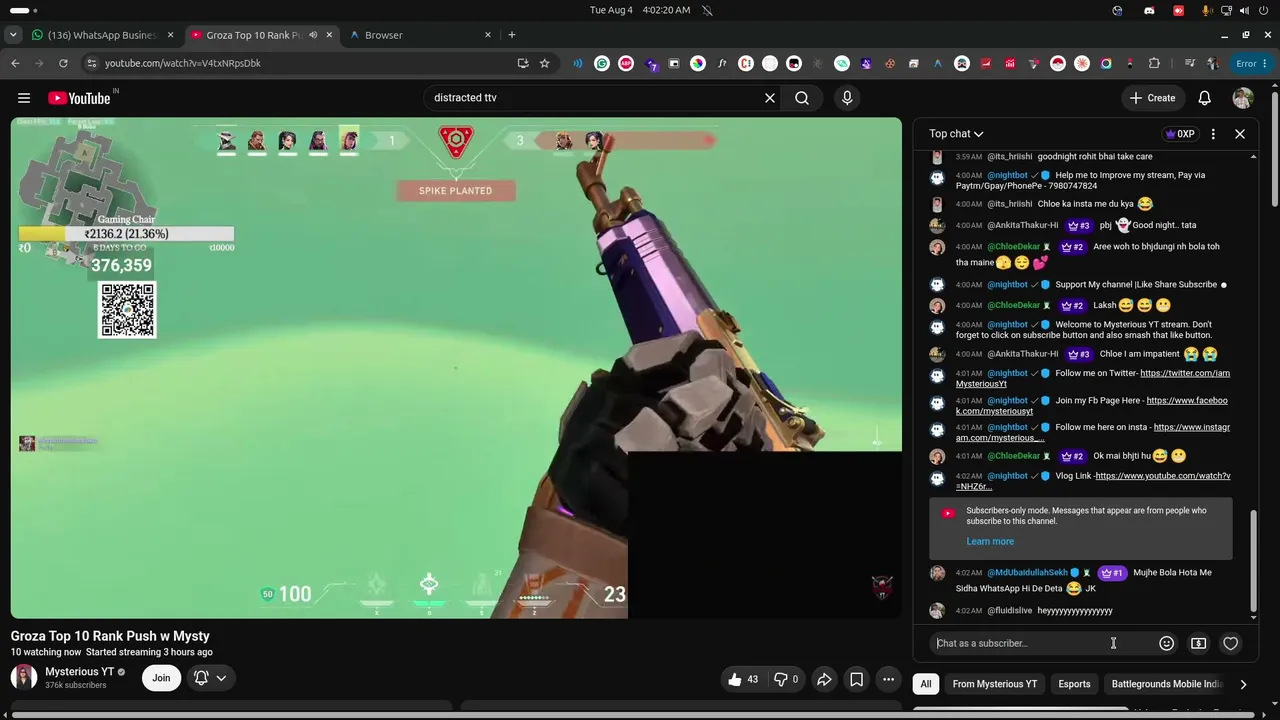Open a new browser tab
1280x720 pixels.
tap(512, 35)
